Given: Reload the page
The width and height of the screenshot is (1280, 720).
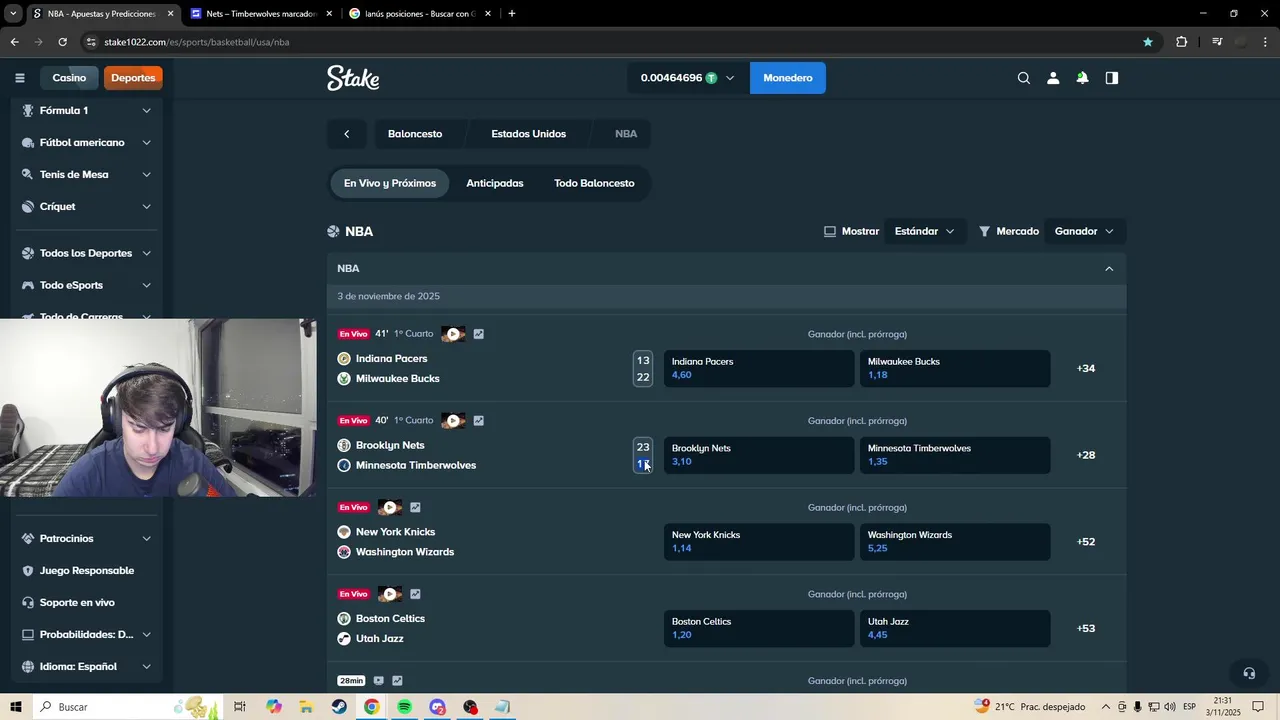Looking at the screenshot, I should pyautogui.click(x=62, y=42).
